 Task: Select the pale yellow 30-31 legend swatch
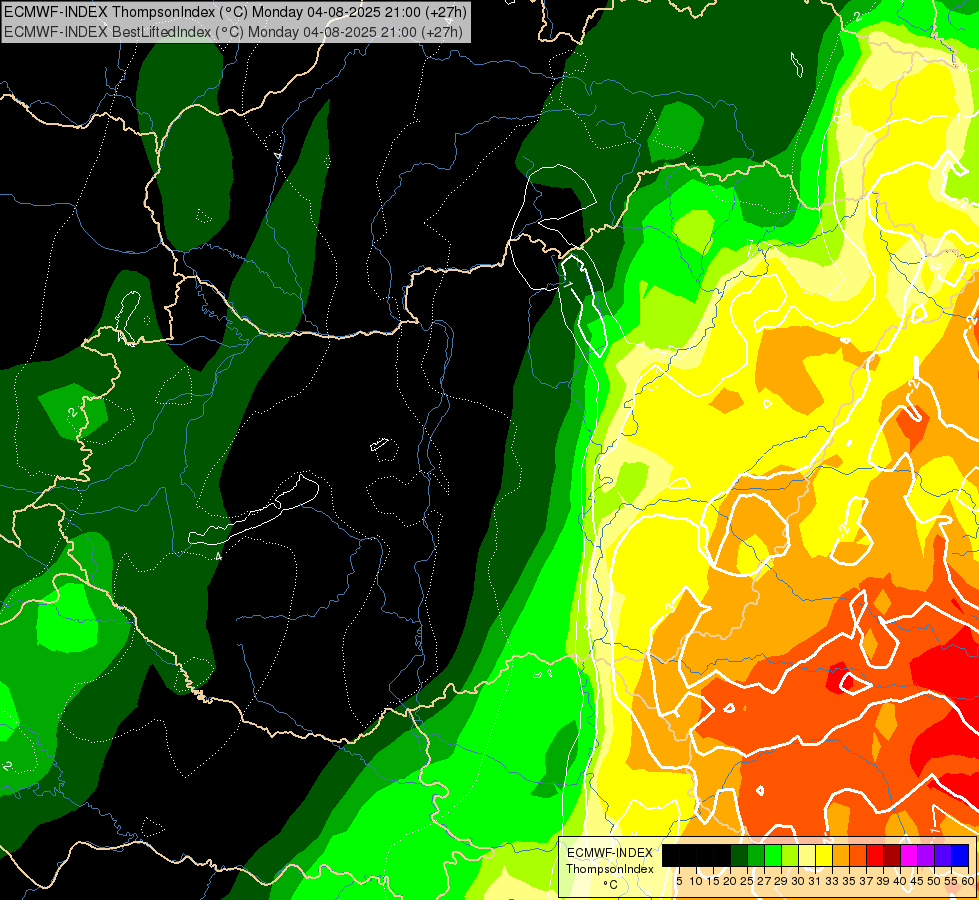click(x=807, y=855)
